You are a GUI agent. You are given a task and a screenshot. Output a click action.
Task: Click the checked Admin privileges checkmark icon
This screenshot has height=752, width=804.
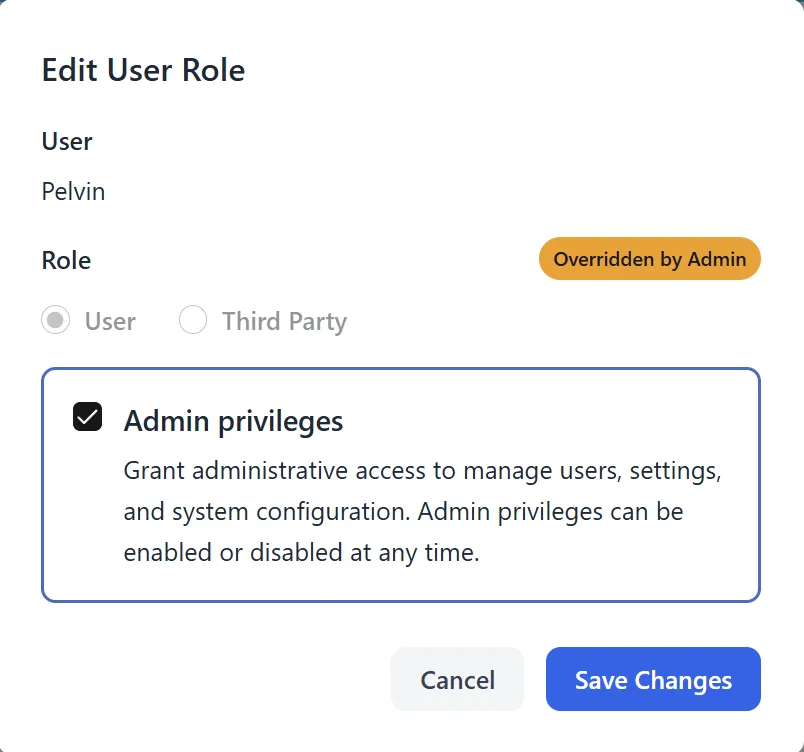86,417
